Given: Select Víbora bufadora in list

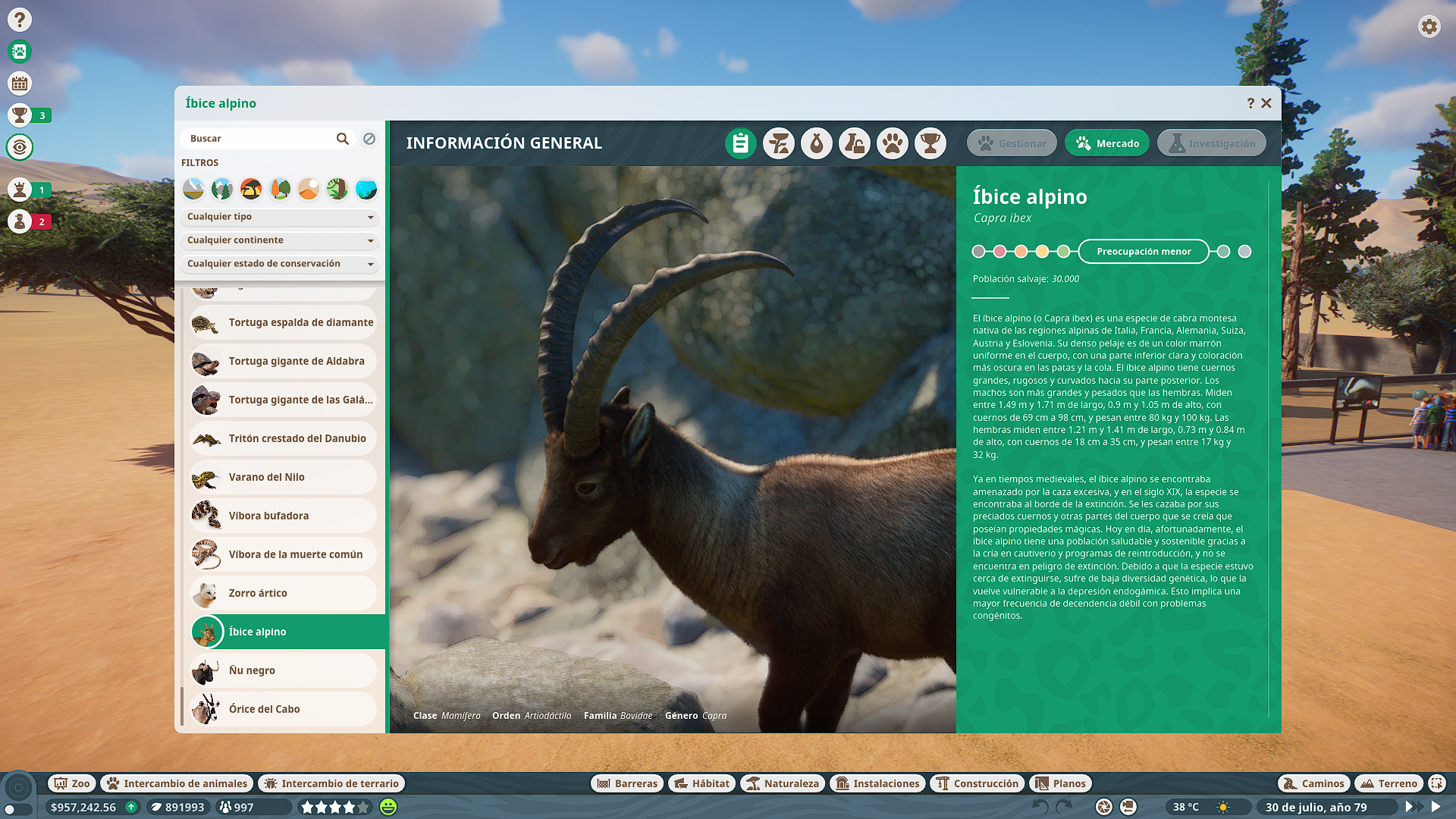Looking at the screenshot, I should [282, 516].
